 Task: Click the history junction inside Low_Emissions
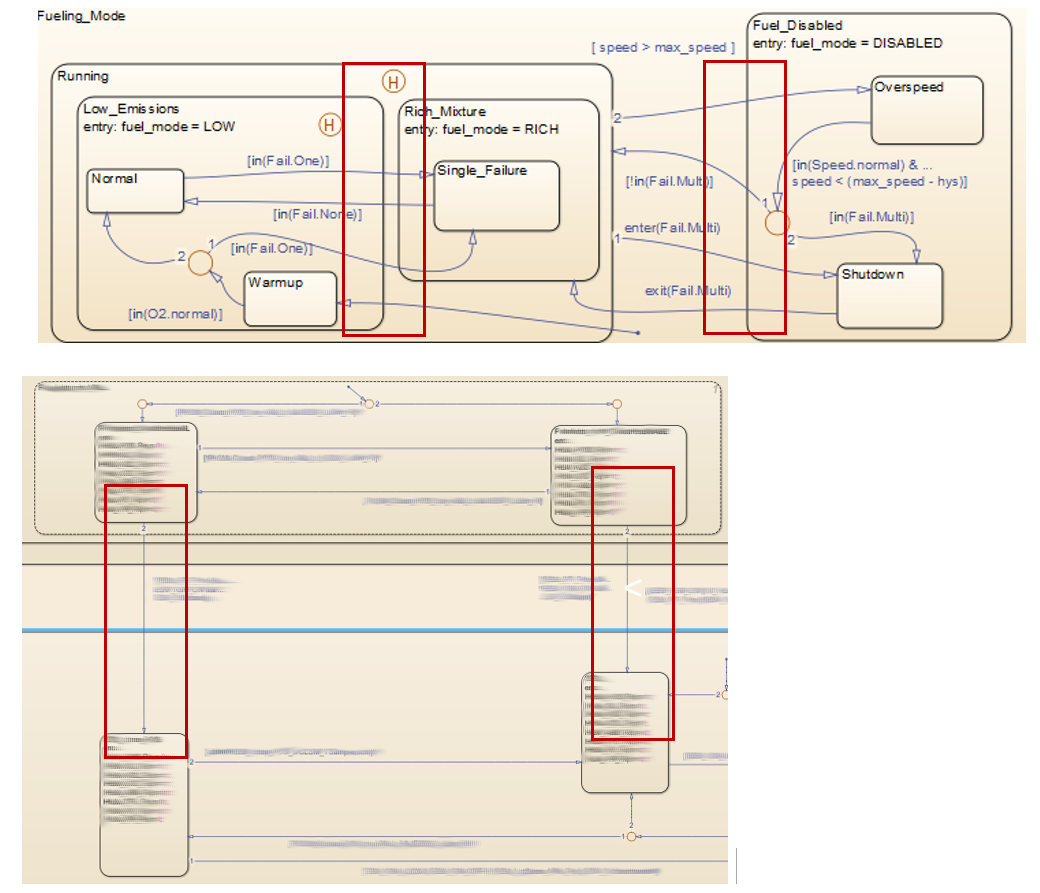pyautogui.click(x=330, y=124)
